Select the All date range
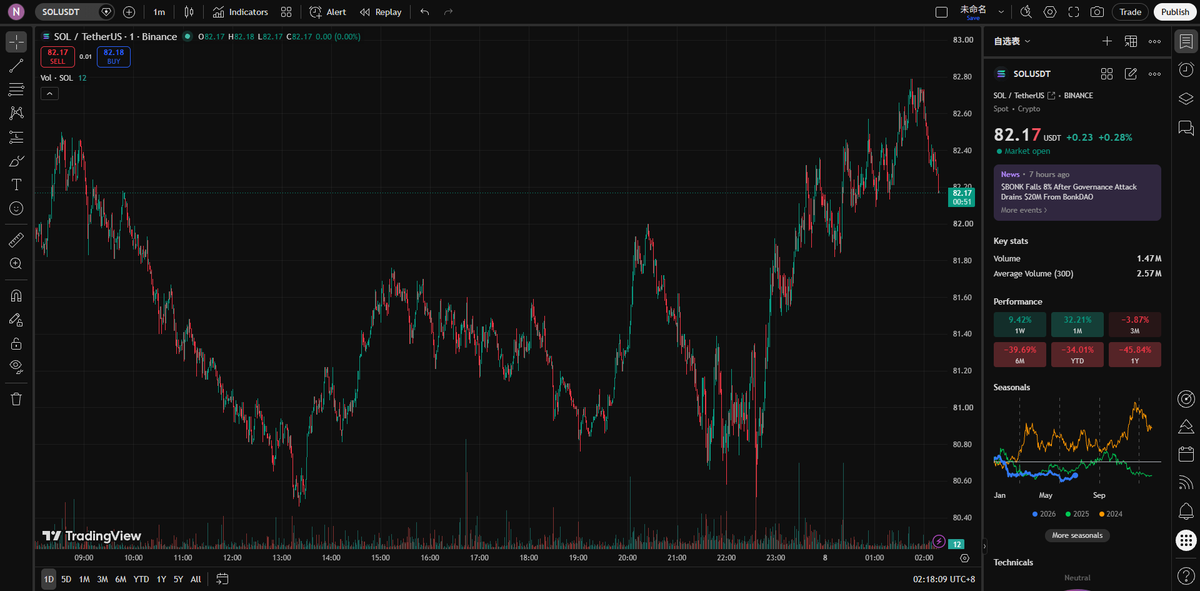 (x=195, y=579)
